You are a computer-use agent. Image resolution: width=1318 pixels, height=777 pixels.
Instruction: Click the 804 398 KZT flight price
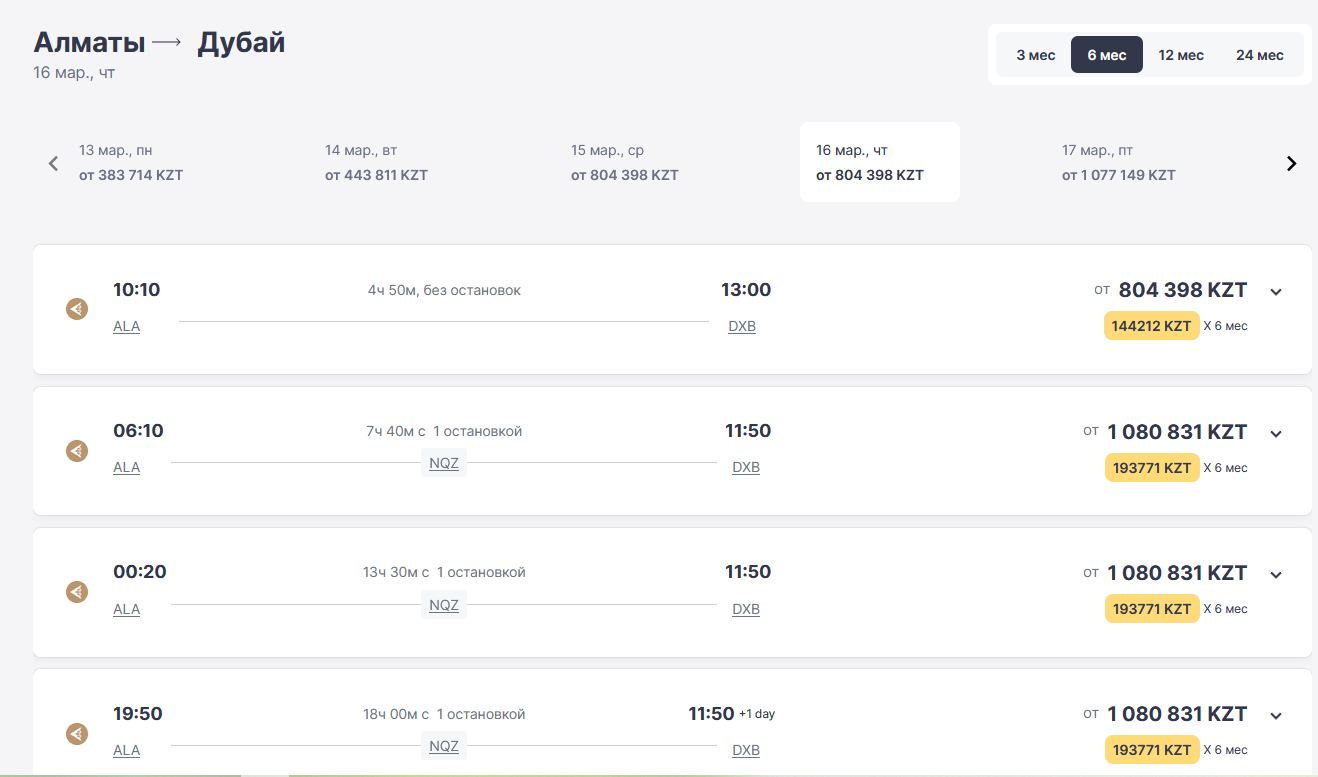point(1182,290)
